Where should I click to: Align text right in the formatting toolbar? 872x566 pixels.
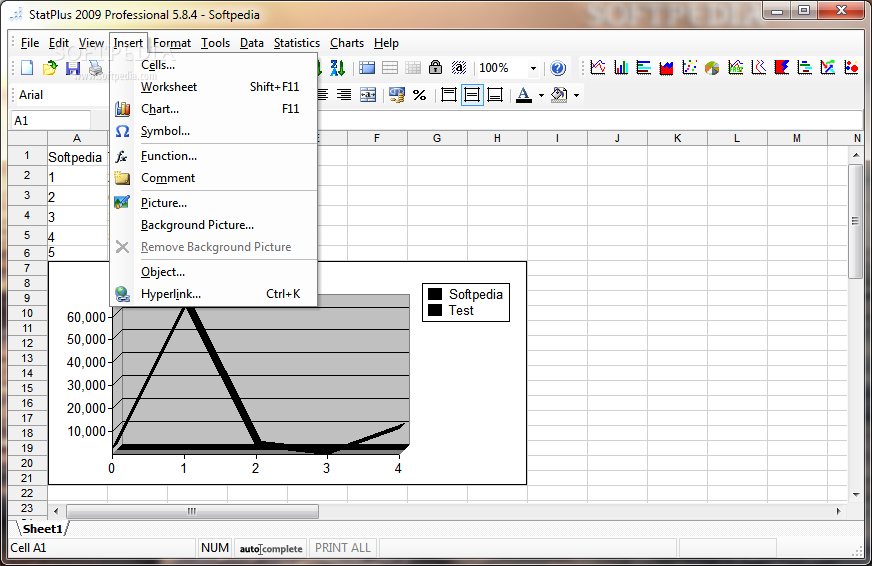click(344, 95)
